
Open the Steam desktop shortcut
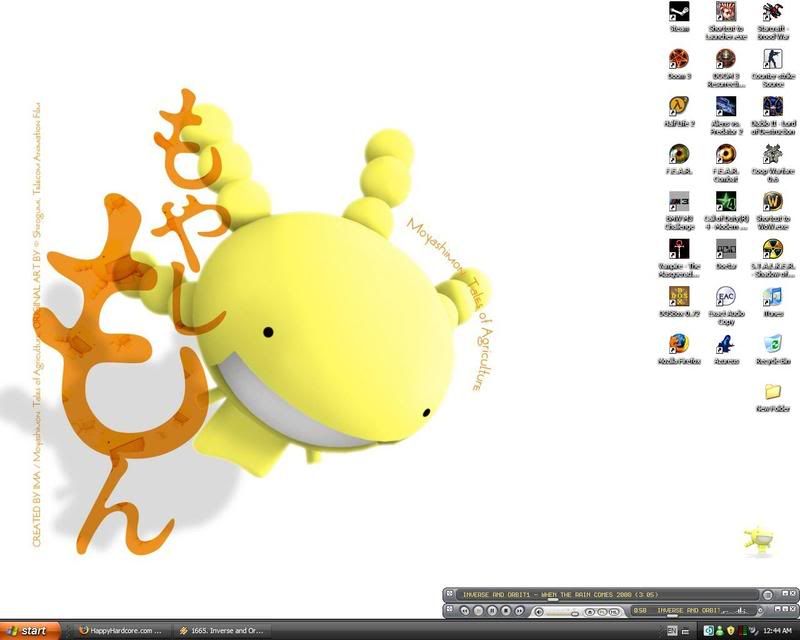pos(679,14)
